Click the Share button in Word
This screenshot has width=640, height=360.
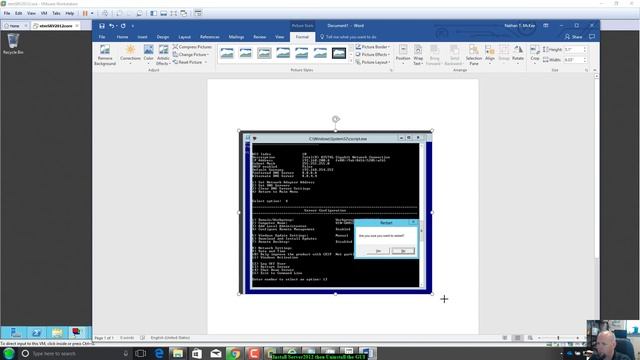[x=573, y=37]
